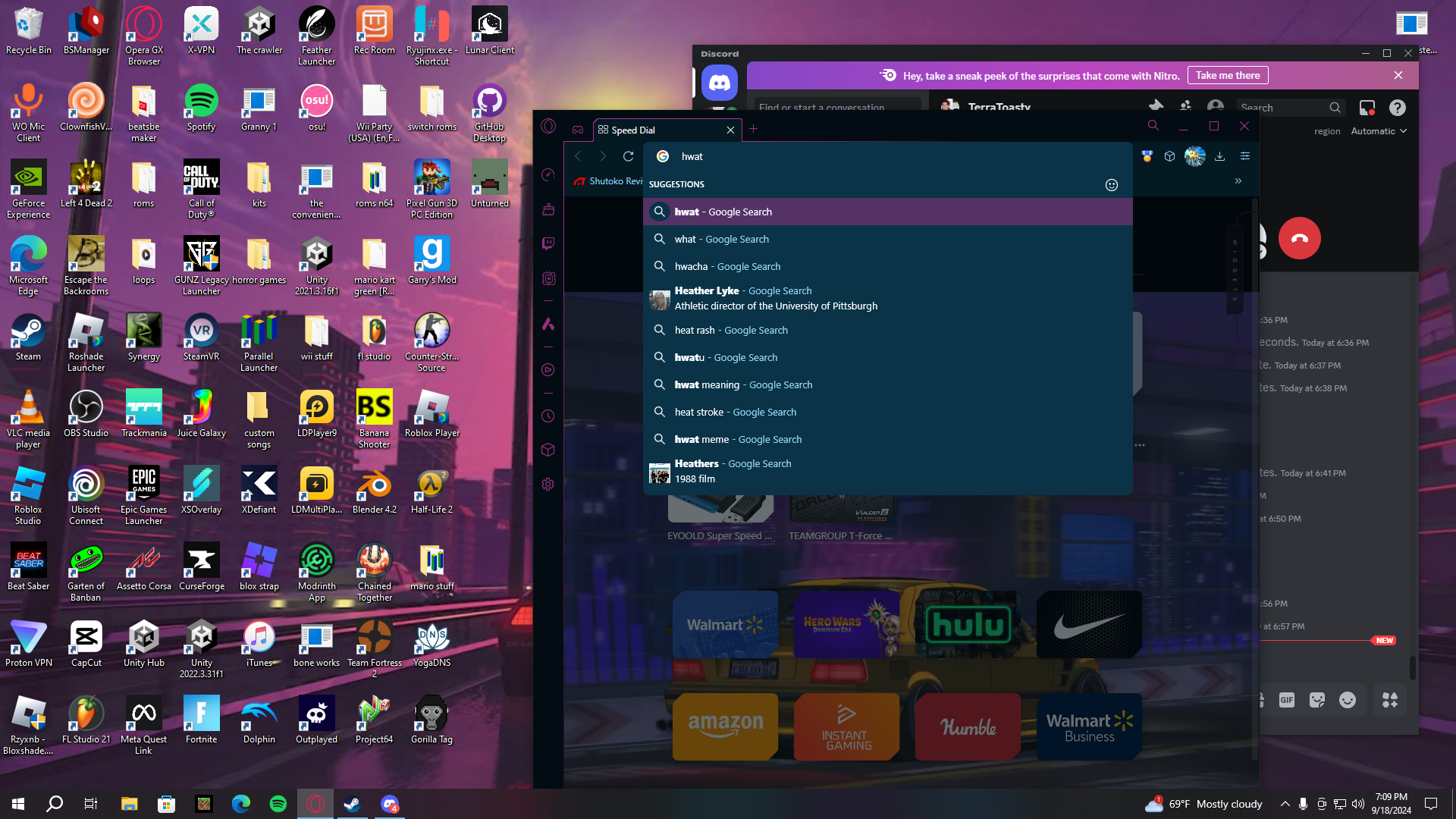Expand the Automatic region dropdown
The image size is (1456, 819).
click(x=1379, y=131)
